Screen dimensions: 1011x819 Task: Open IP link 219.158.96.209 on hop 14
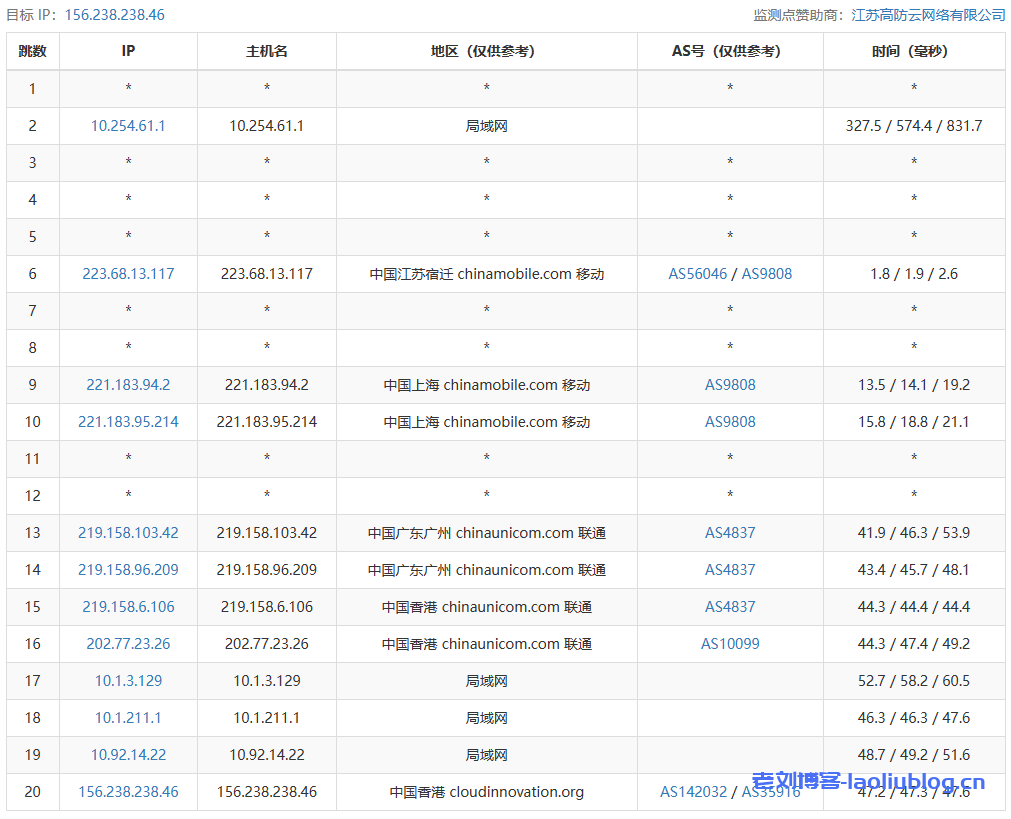tap(127, 569)
